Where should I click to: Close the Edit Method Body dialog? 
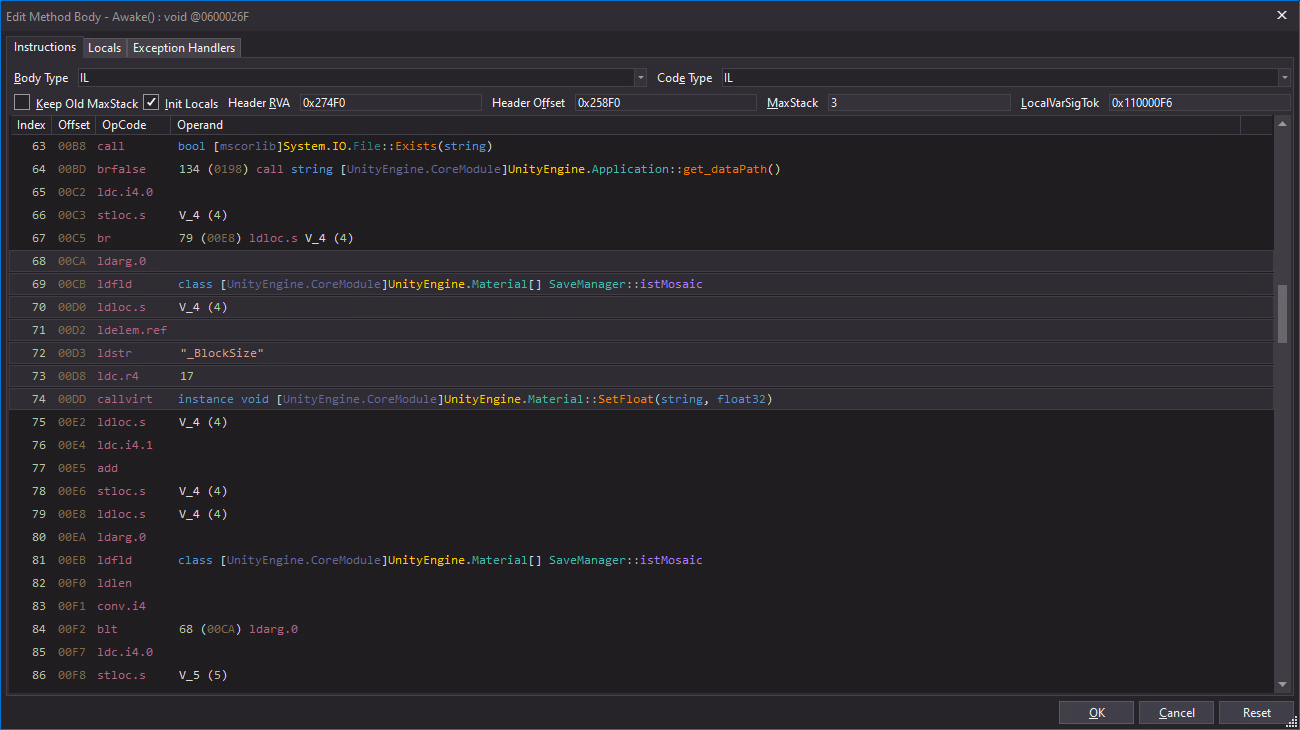point(1282,15)
